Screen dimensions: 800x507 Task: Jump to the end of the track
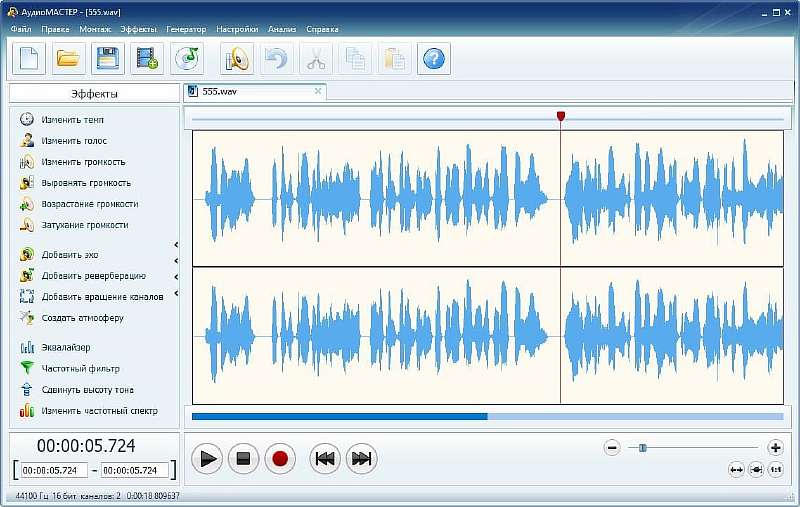362,459
